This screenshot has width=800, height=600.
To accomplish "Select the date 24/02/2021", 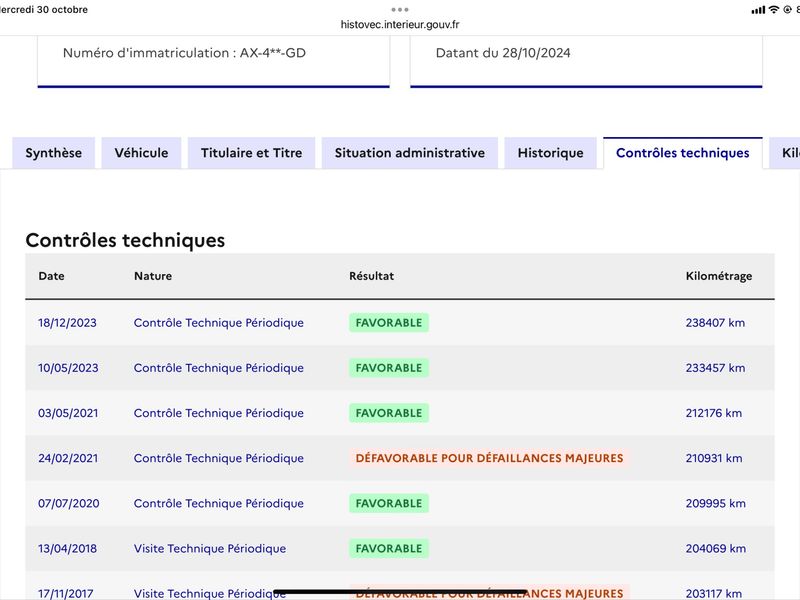I will click(68, 458).
